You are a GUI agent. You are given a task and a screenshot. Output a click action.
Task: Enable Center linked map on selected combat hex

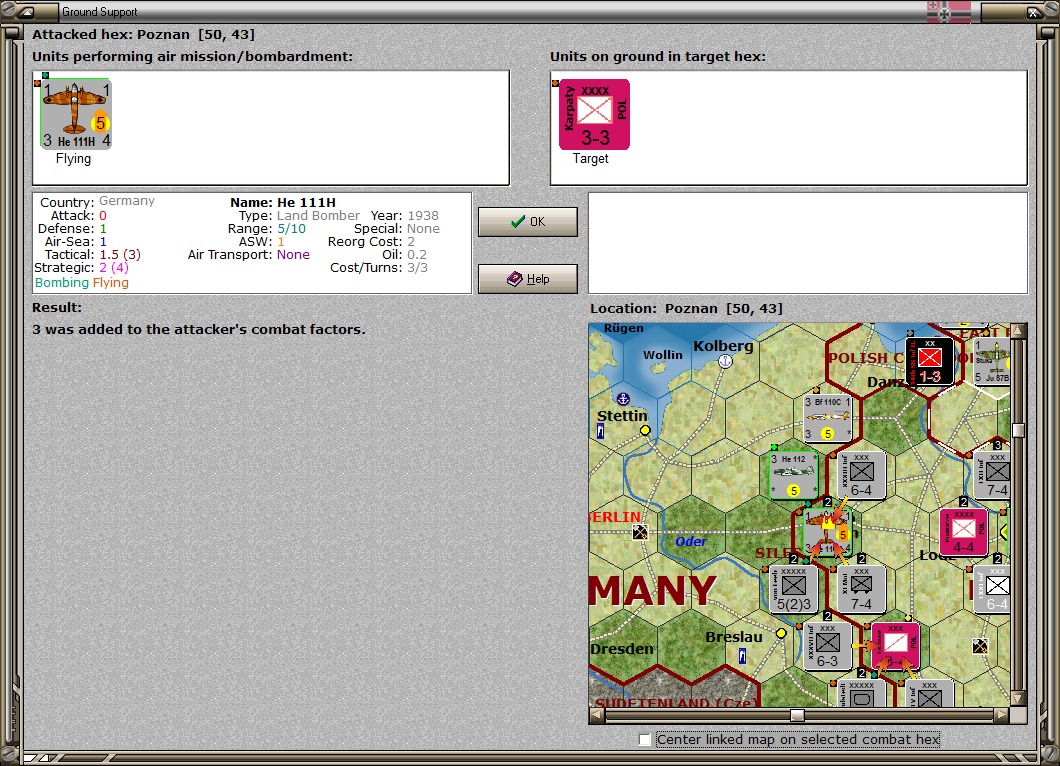pos(645,740)
